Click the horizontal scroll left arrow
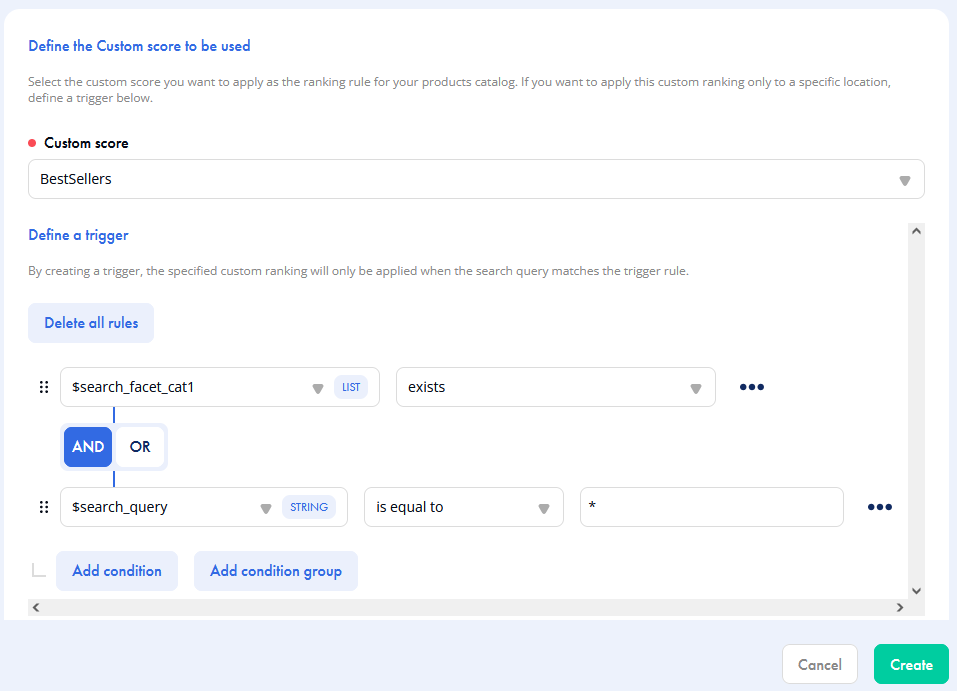This screenshot has height=691, width=957. [36, 607]
